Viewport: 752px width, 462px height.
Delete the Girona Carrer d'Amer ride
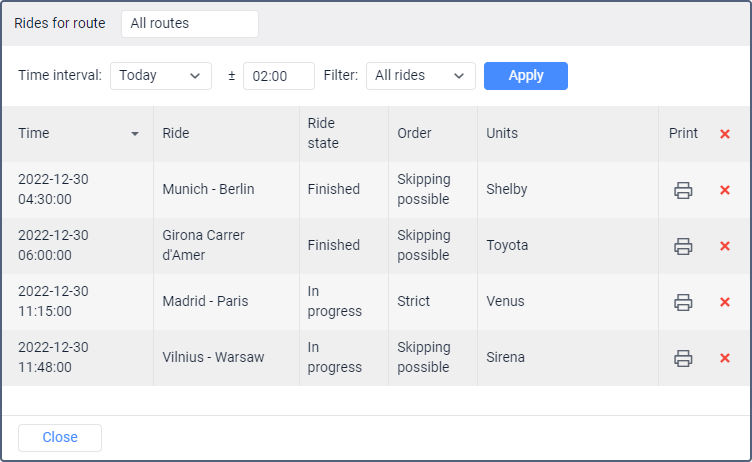click(725, 246)
